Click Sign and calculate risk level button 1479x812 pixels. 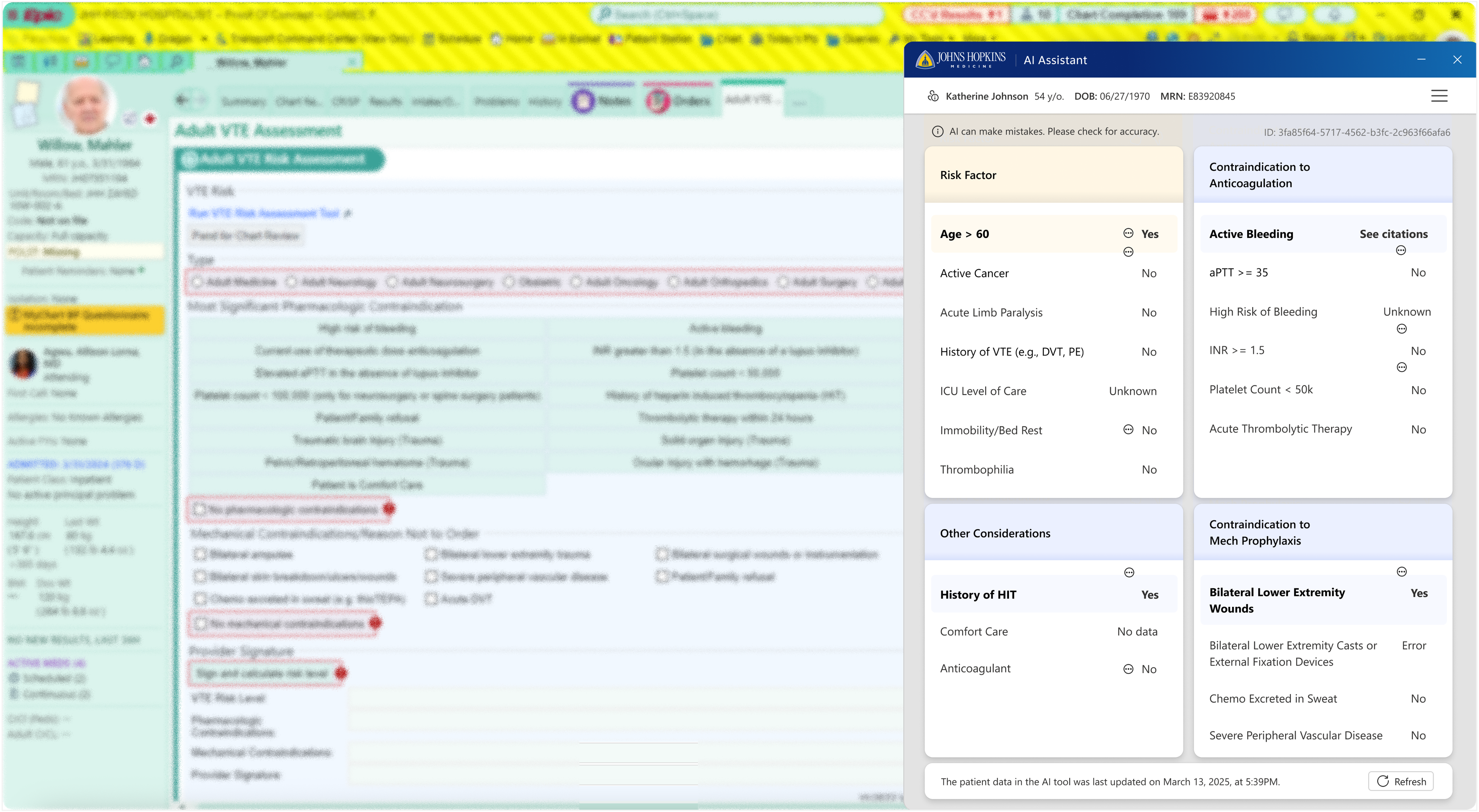pyautogui.click(x=262, y=673)
